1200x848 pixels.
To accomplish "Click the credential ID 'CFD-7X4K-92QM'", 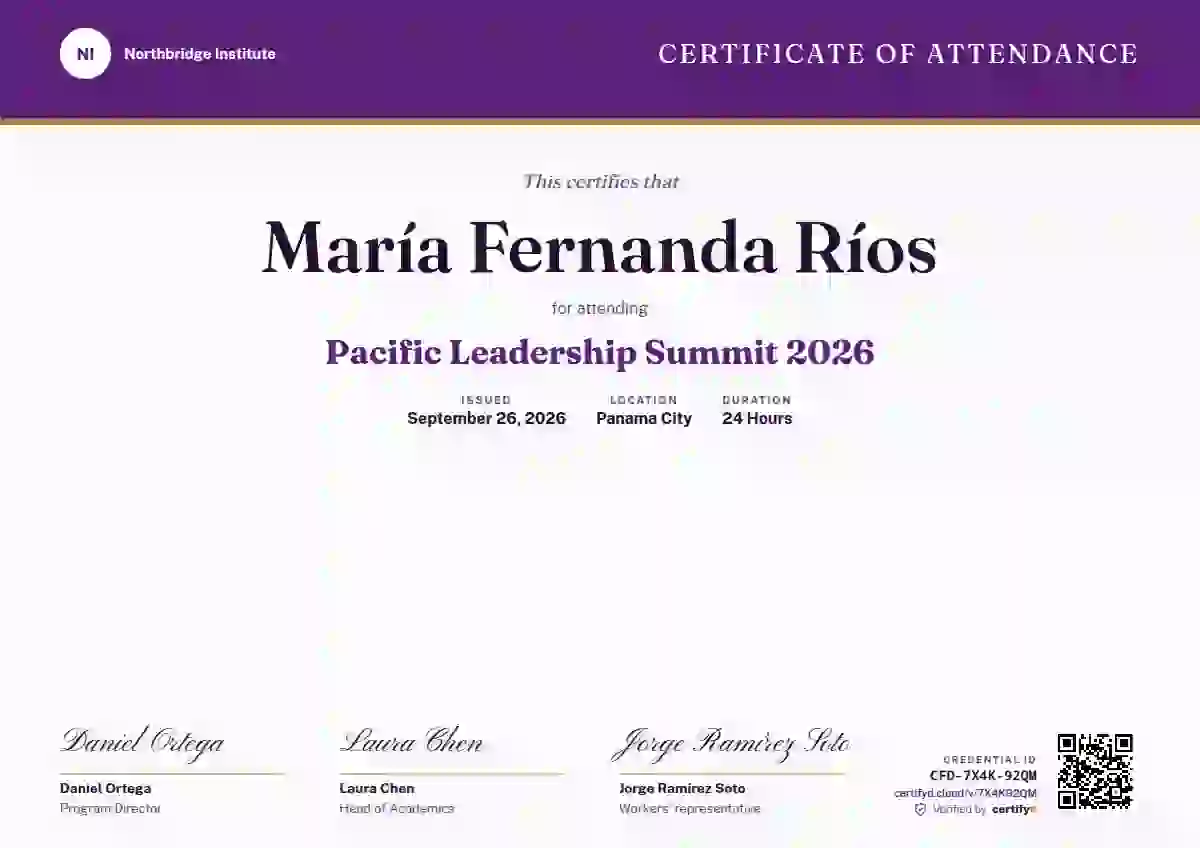I will [983, 776].
